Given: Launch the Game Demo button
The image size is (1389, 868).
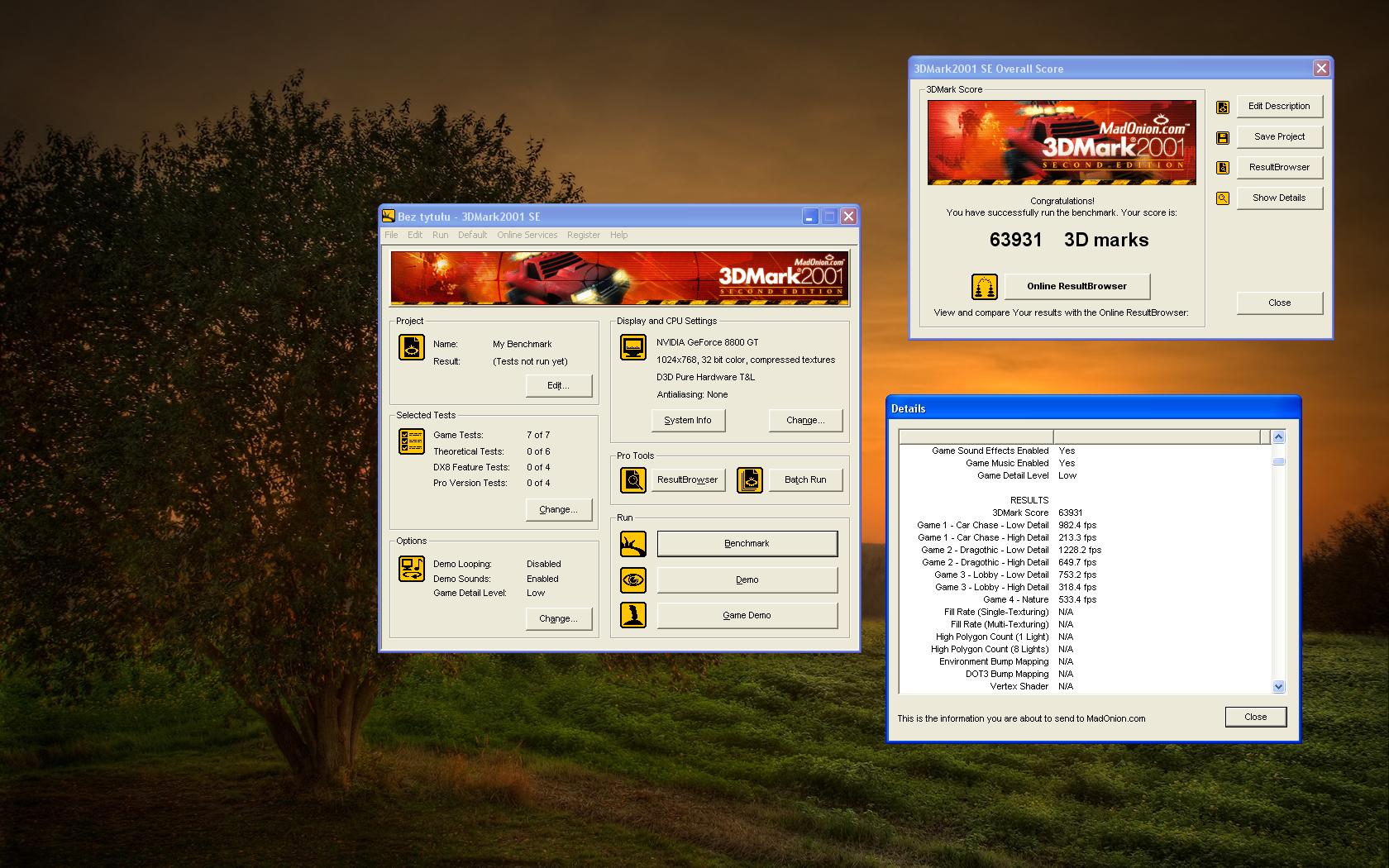Looking at the screenshot, I should pyautogui.click(x=747, y=616).
